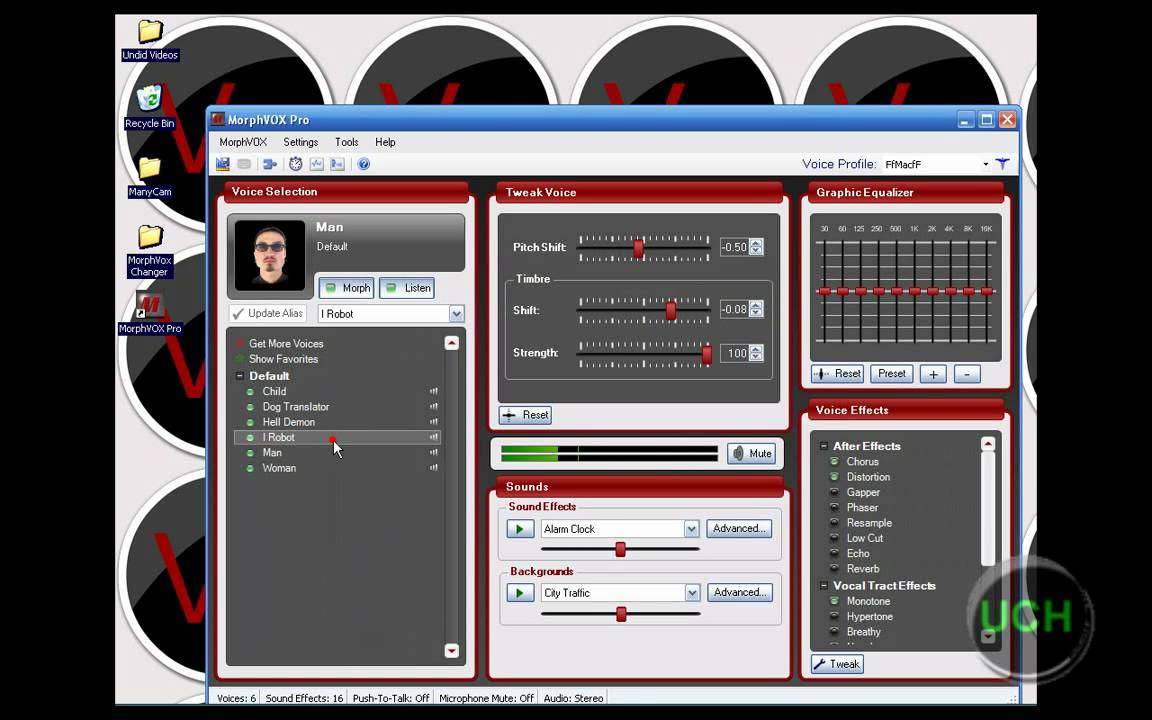
Task: Click the Tweak button under Voice Effects
Action: (x=838, y=664)
